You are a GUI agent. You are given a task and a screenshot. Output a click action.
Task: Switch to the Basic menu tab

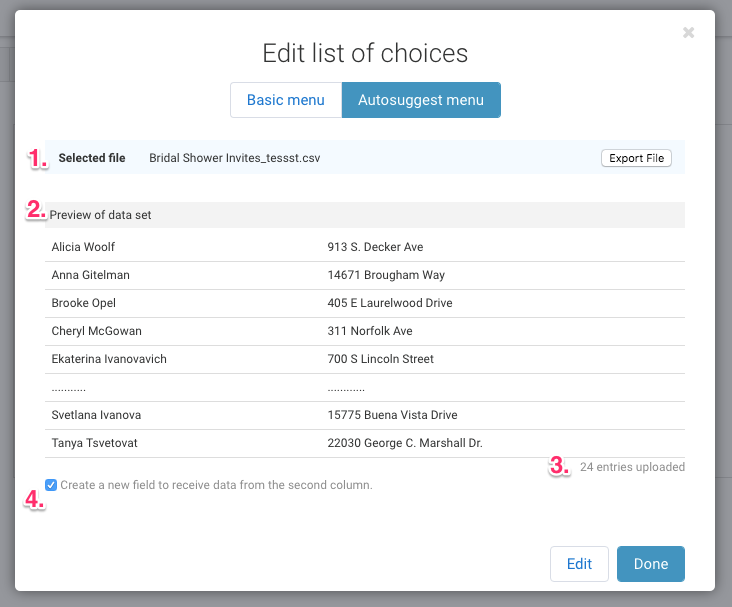286,100
